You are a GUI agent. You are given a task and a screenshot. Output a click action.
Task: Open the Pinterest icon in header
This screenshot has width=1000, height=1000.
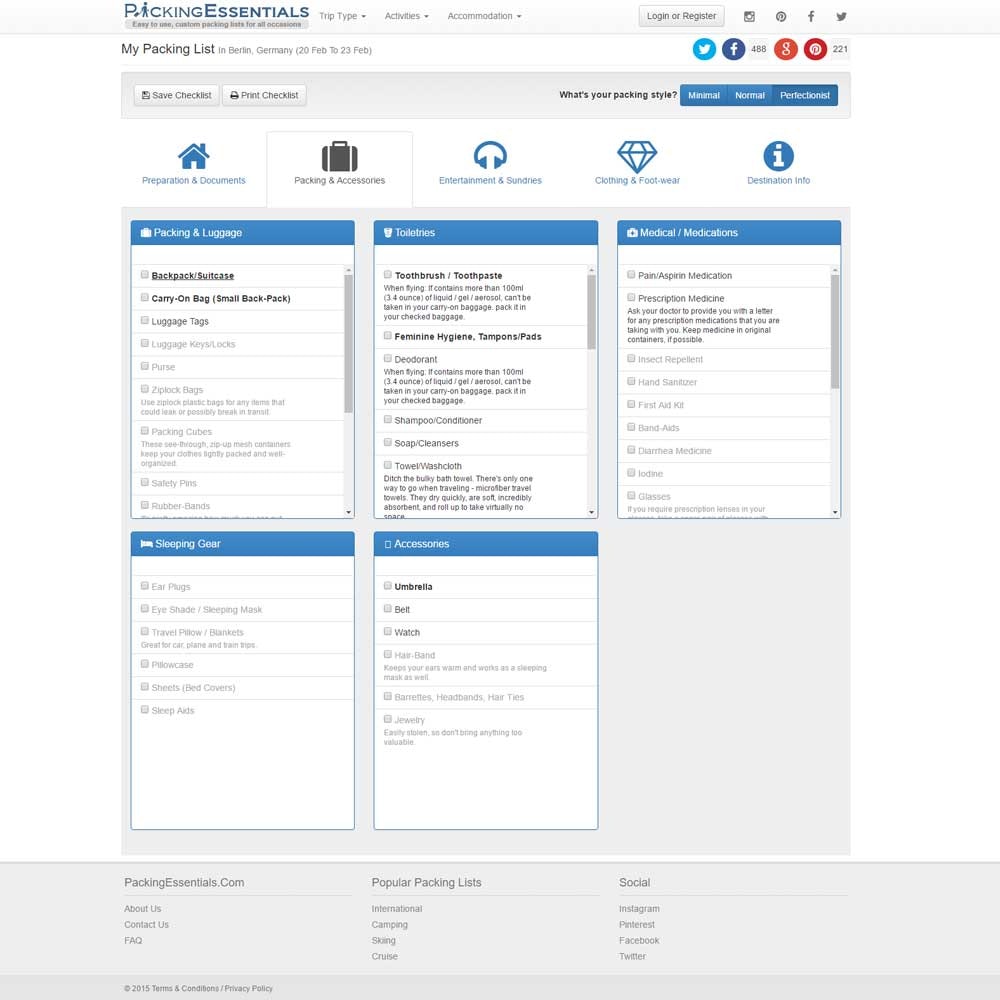click(781, 17)
